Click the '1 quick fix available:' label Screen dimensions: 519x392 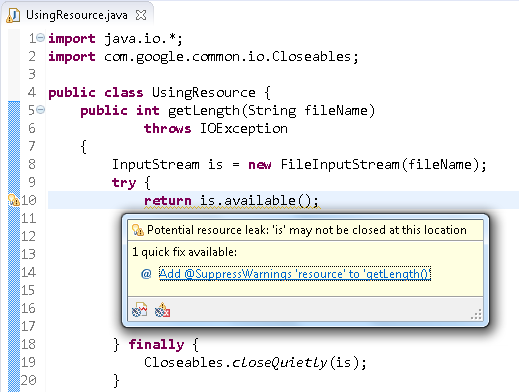184,252
